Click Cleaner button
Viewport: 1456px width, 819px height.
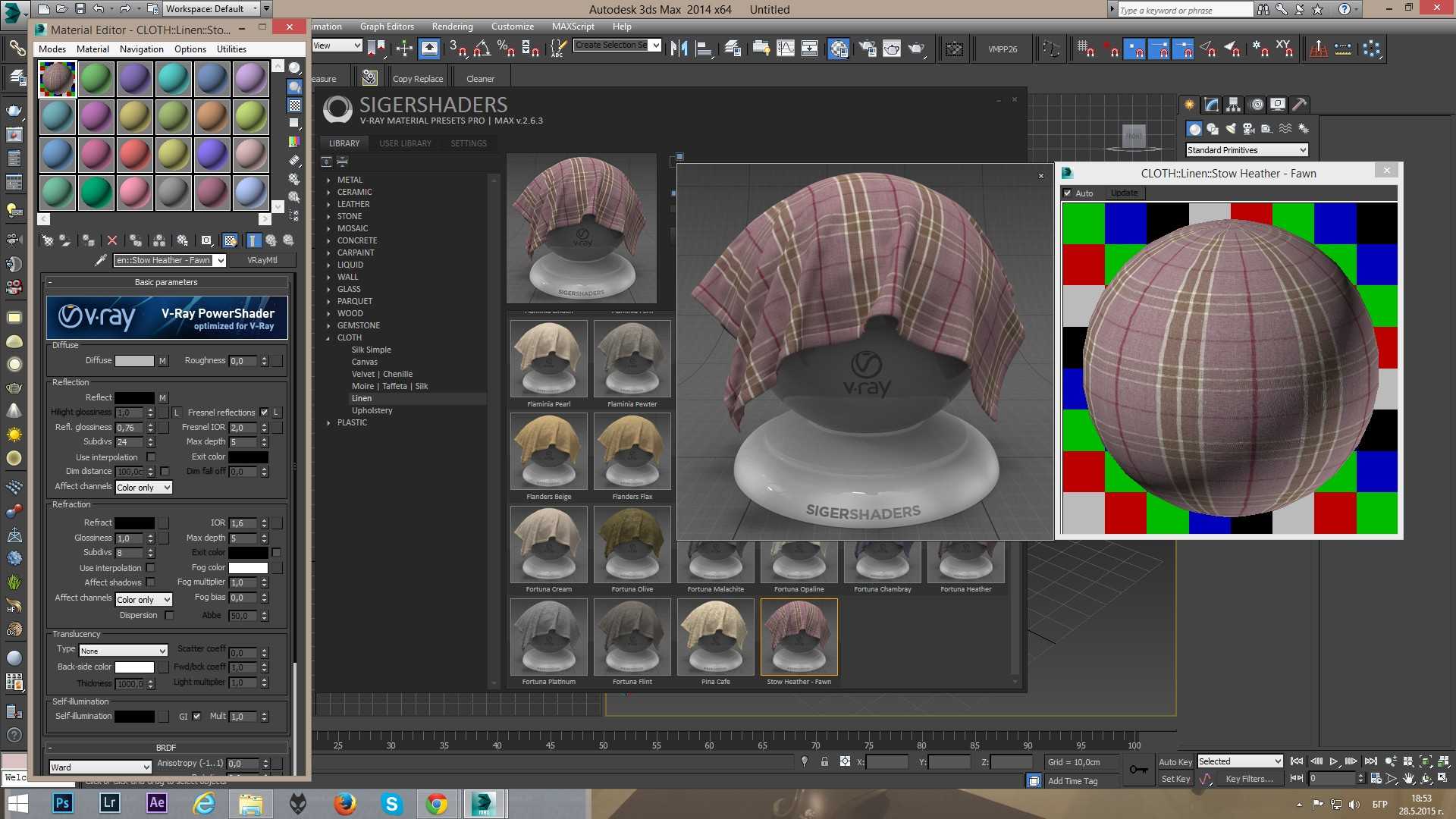(x=480, y=79)
